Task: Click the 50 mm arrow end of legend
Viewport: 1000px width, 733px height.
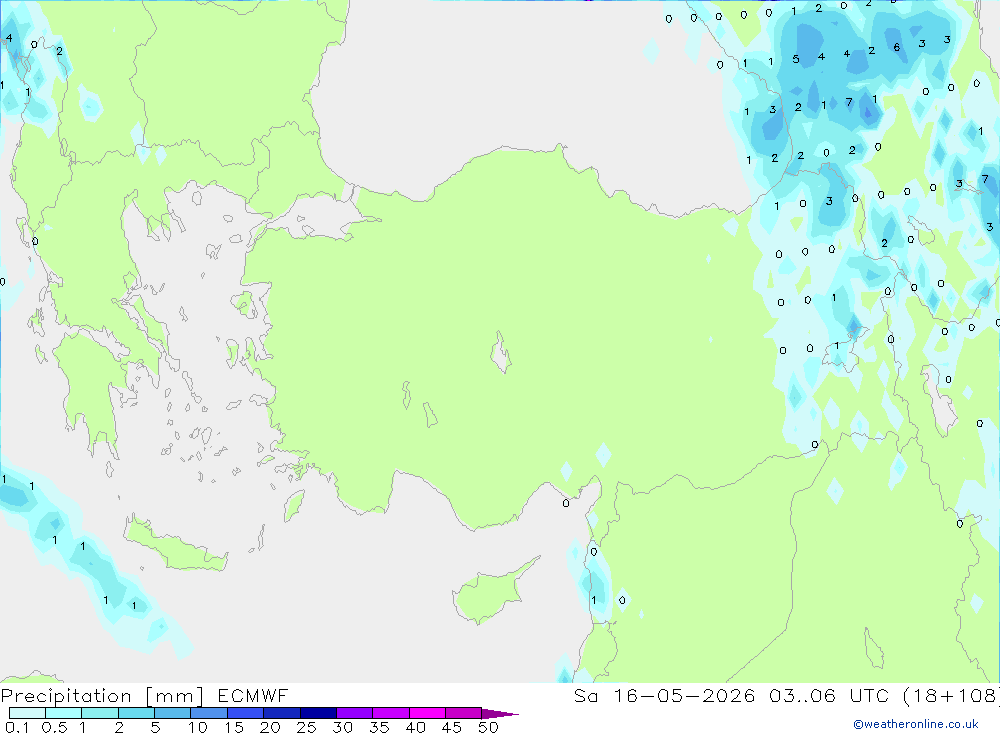Action: (x=500, y=713)
